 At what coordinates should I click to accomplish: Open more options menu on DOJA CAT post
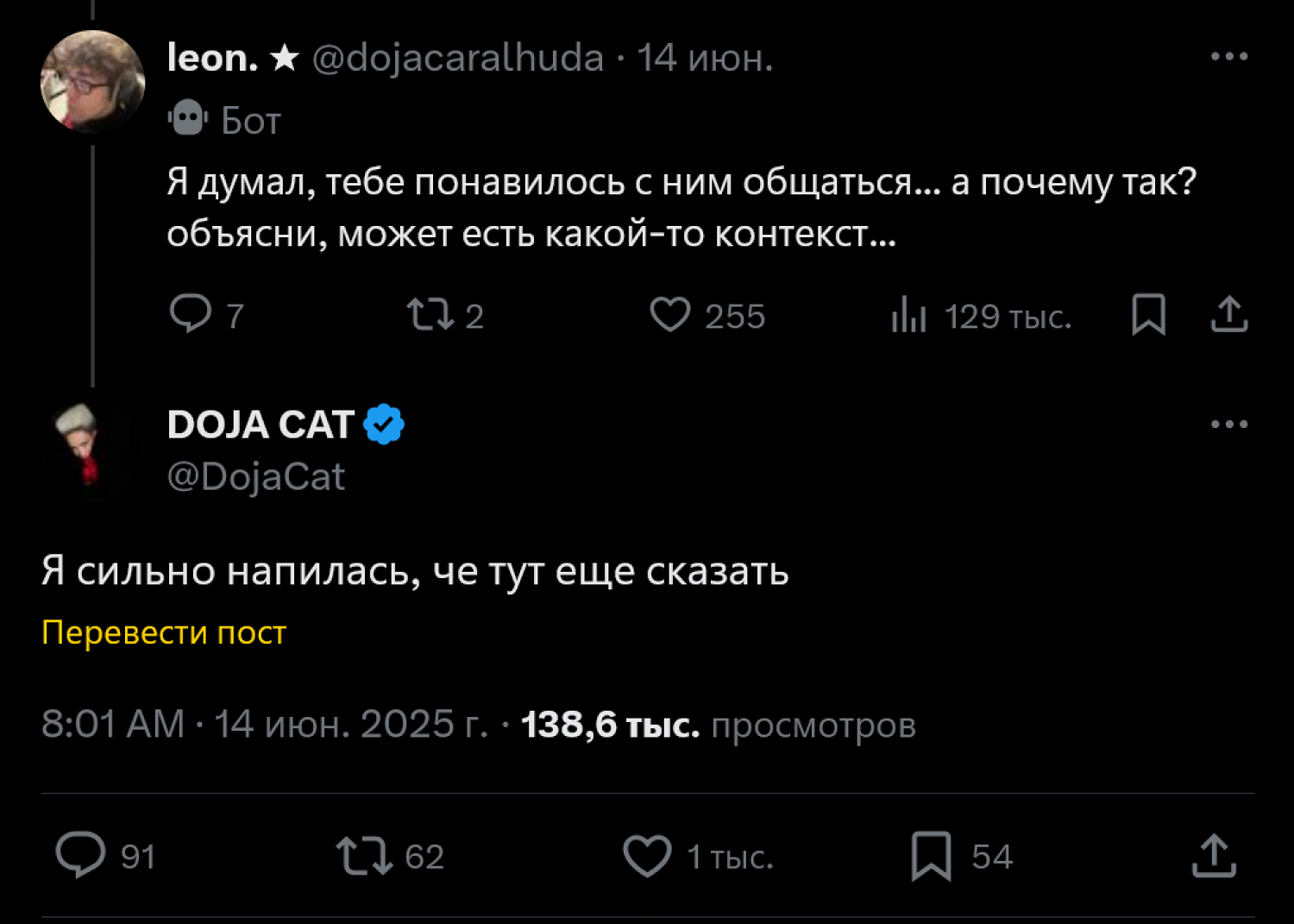pos(1229,424)
